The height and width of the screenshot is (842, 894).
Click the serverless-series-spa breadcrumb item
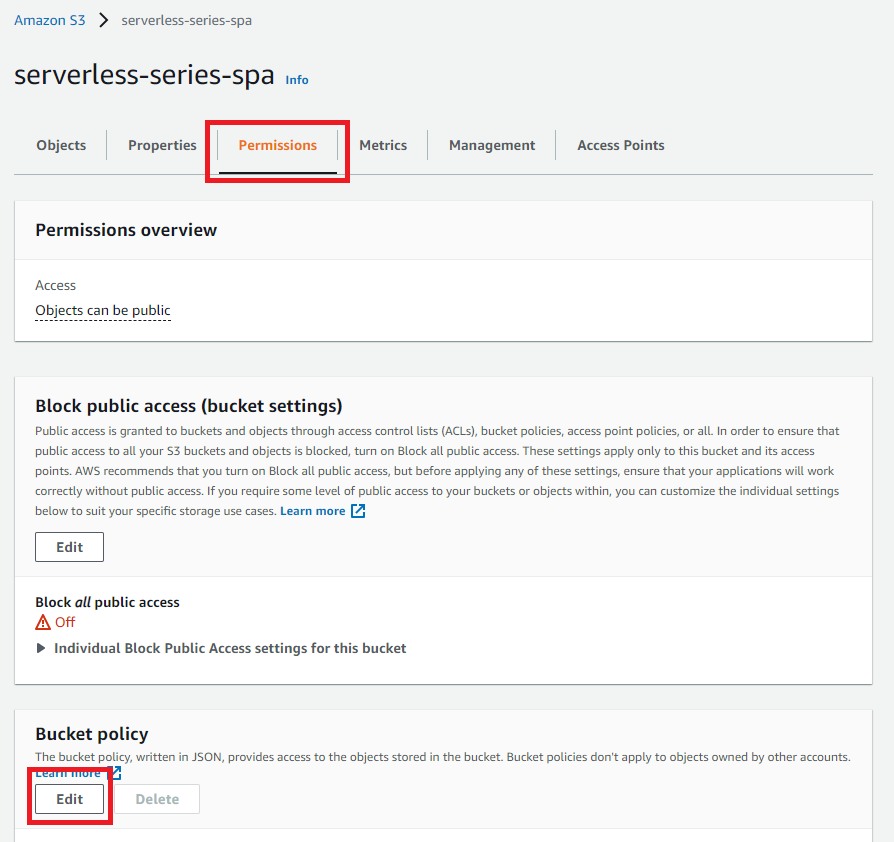(x=186, y=20)
